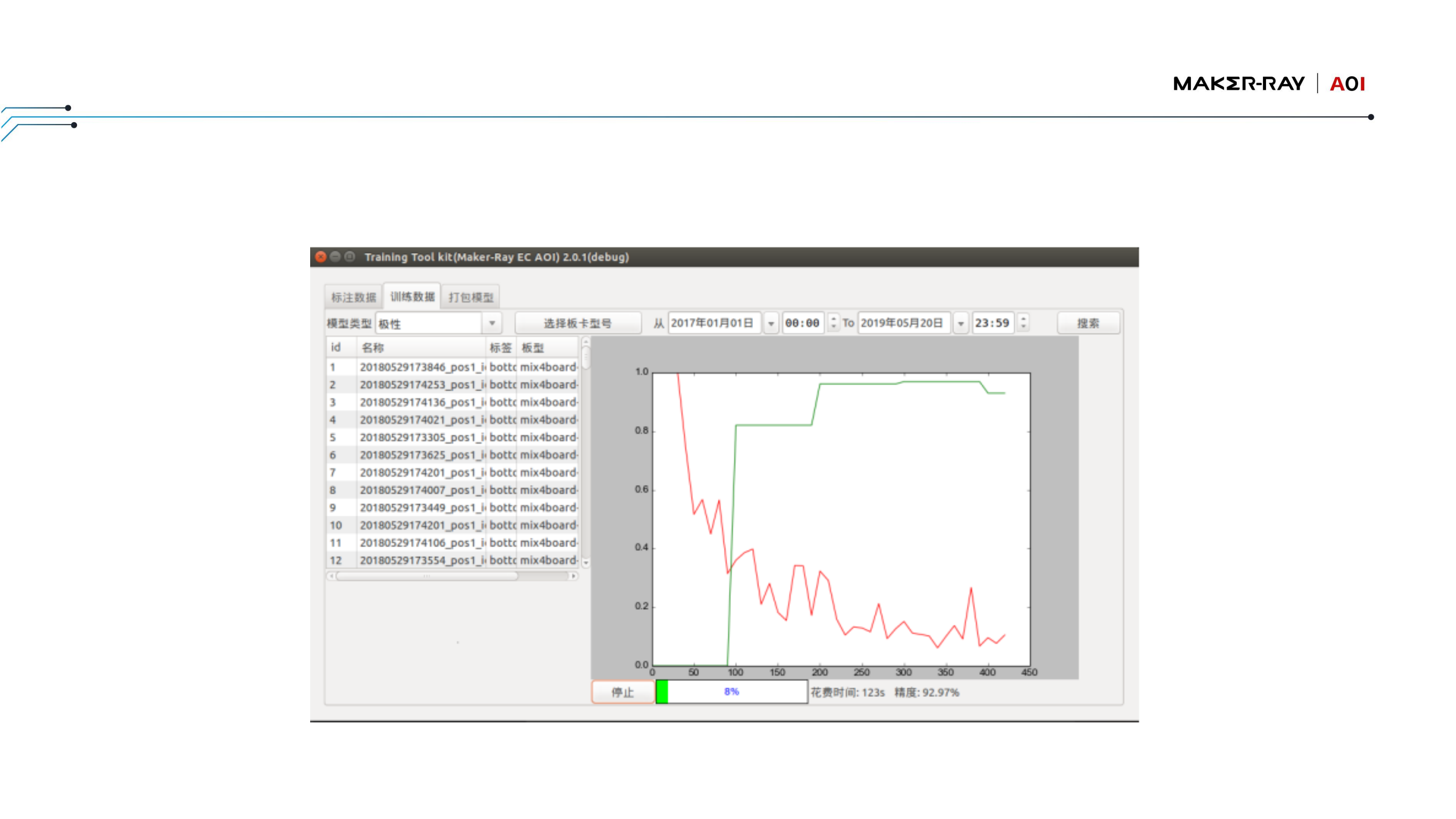The height and width of the screenshot is (819, 1456).
Task: Click the table's vertical scrollbar down arrow
Action: pos(585,562)
